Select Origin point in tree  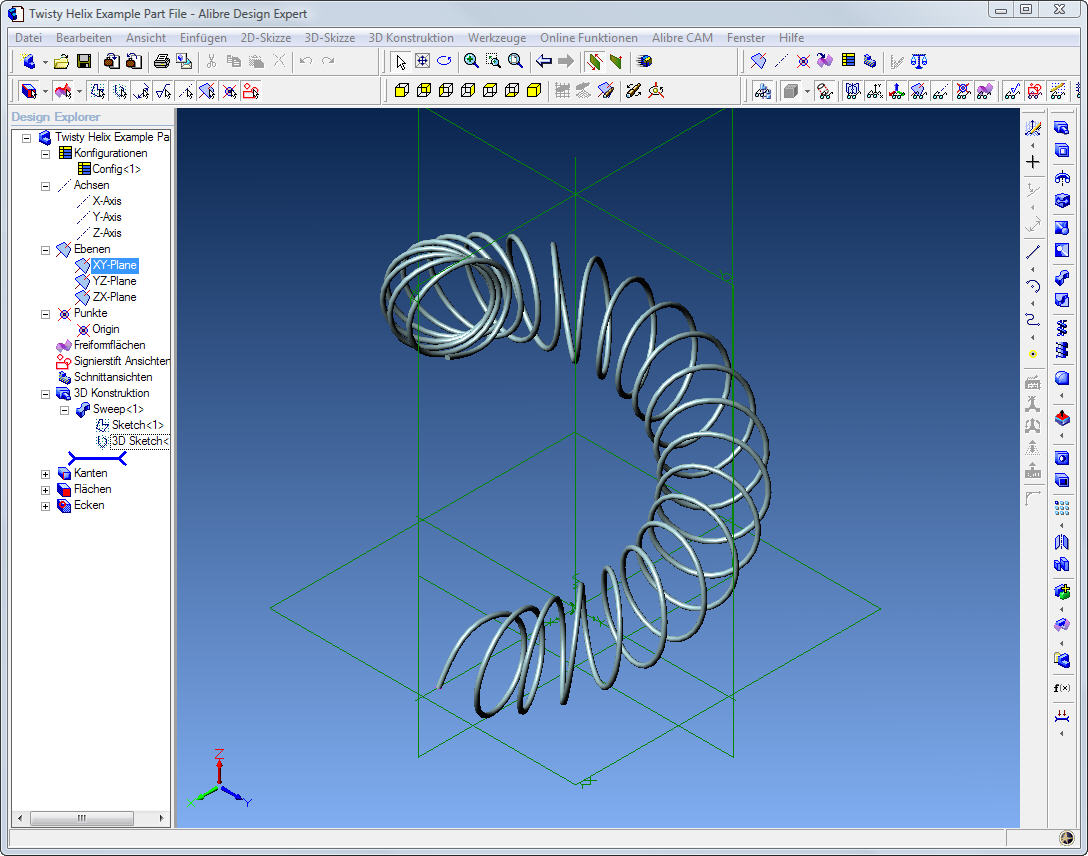point(105,329)
